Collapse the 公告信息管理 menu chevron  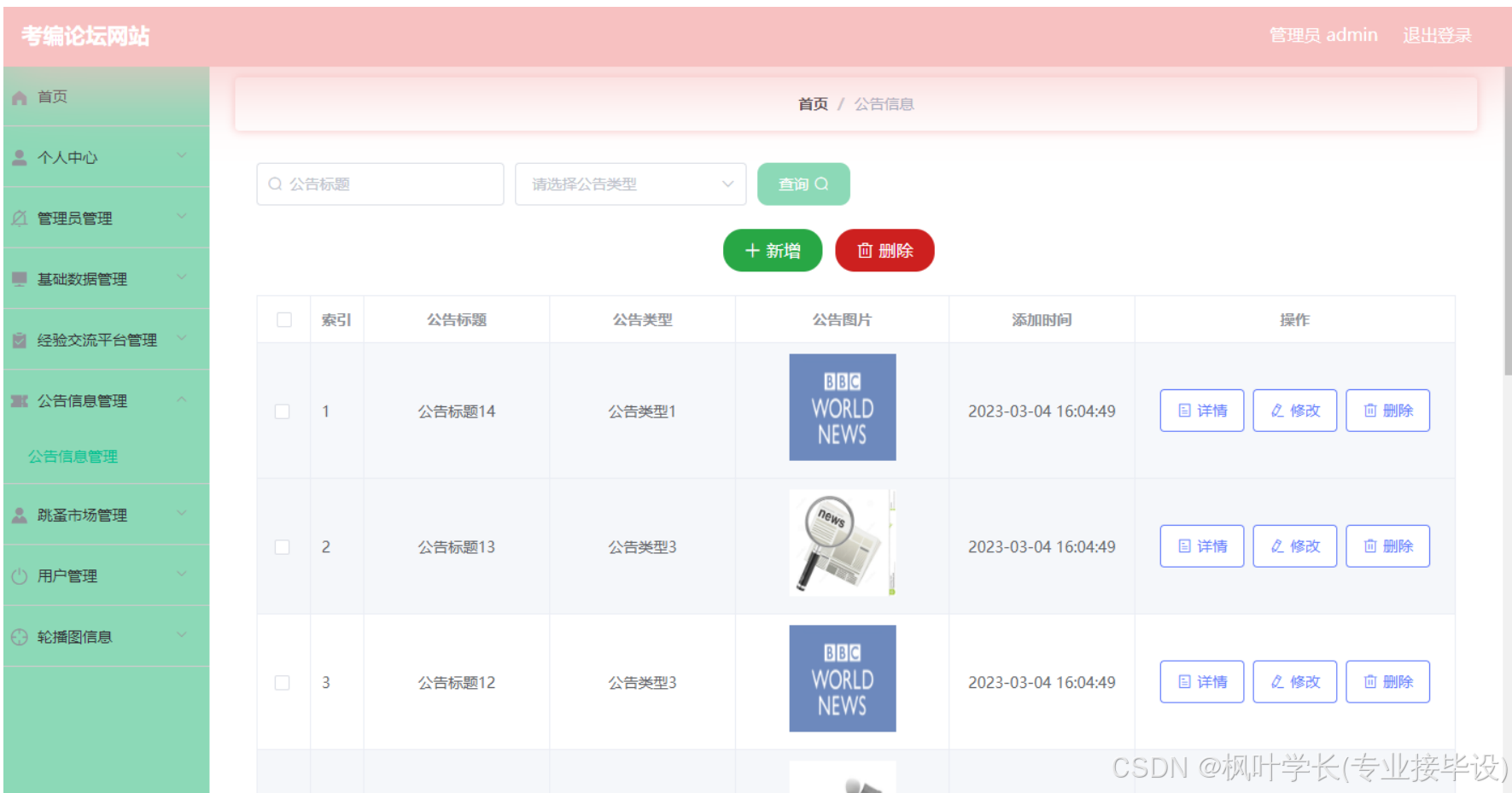click(182, 399)
